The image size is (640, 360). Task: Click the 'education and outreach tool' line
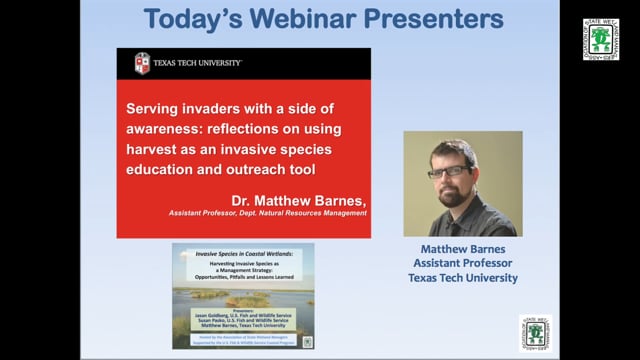(x=220, y=169)
